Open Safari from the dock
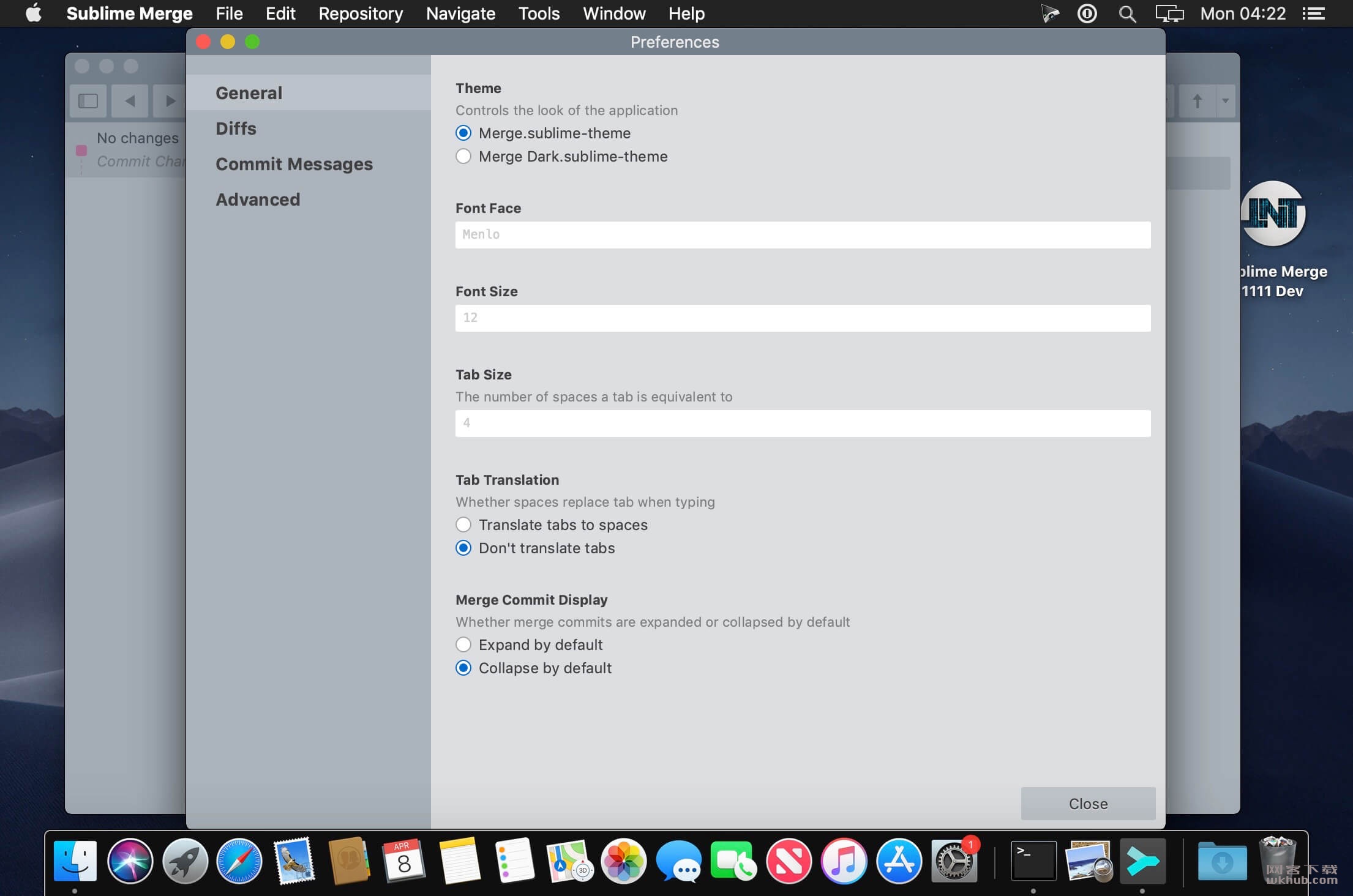 239,861
